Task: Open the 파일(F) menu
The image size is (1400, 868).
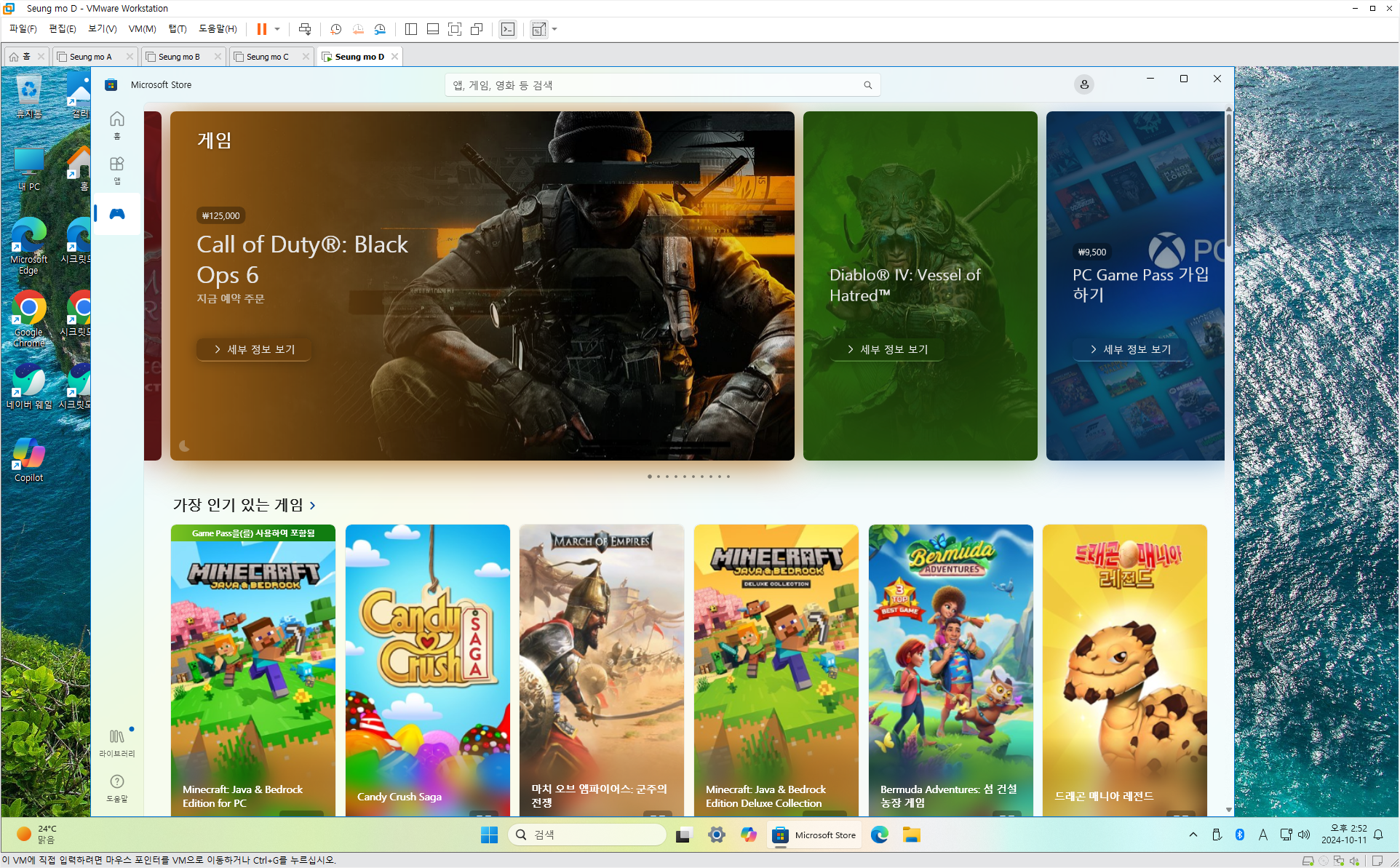Action: [x=23, y=29]
